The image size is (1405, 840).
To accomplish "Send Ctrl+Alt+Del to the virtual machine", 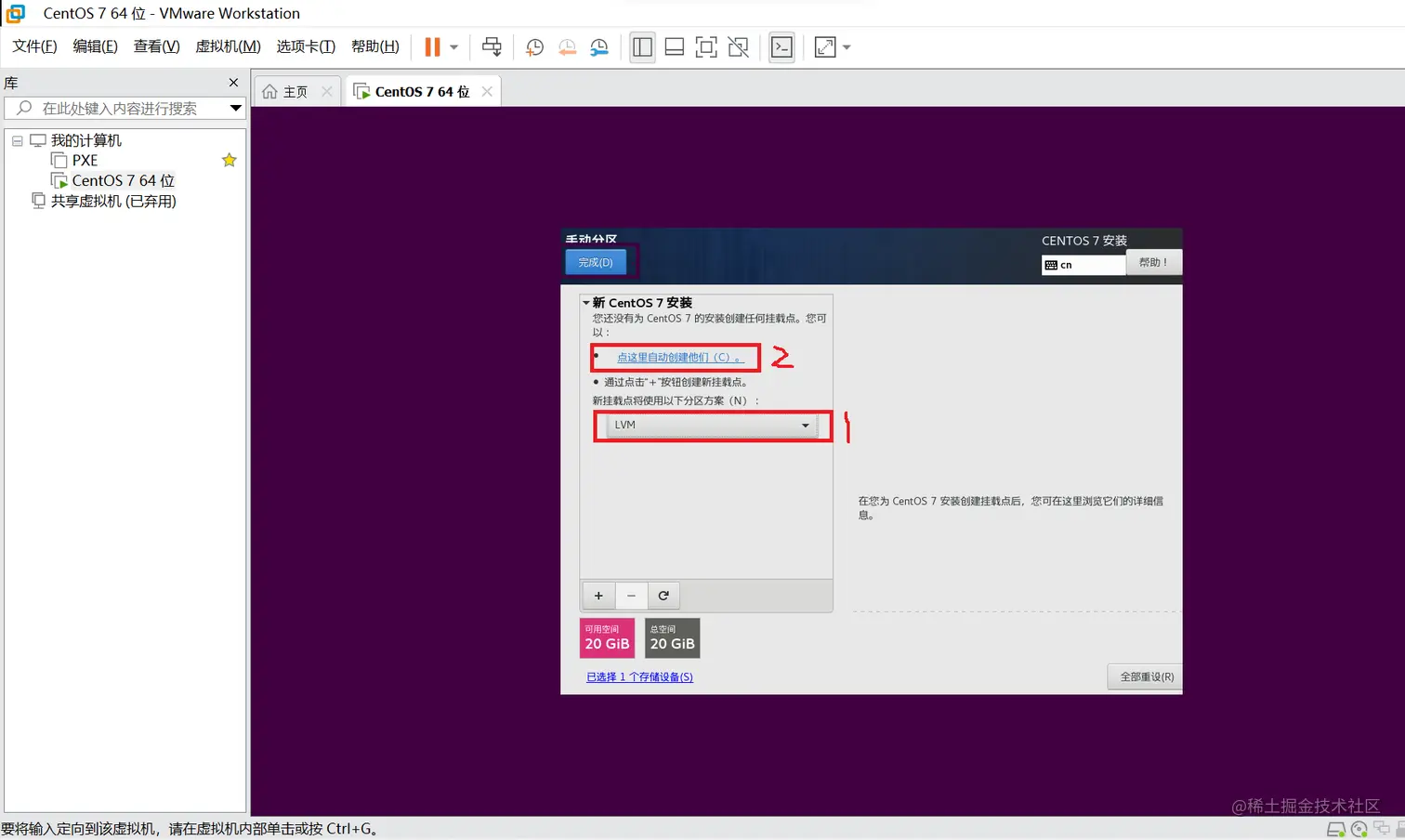I will [x=492, y=46].
